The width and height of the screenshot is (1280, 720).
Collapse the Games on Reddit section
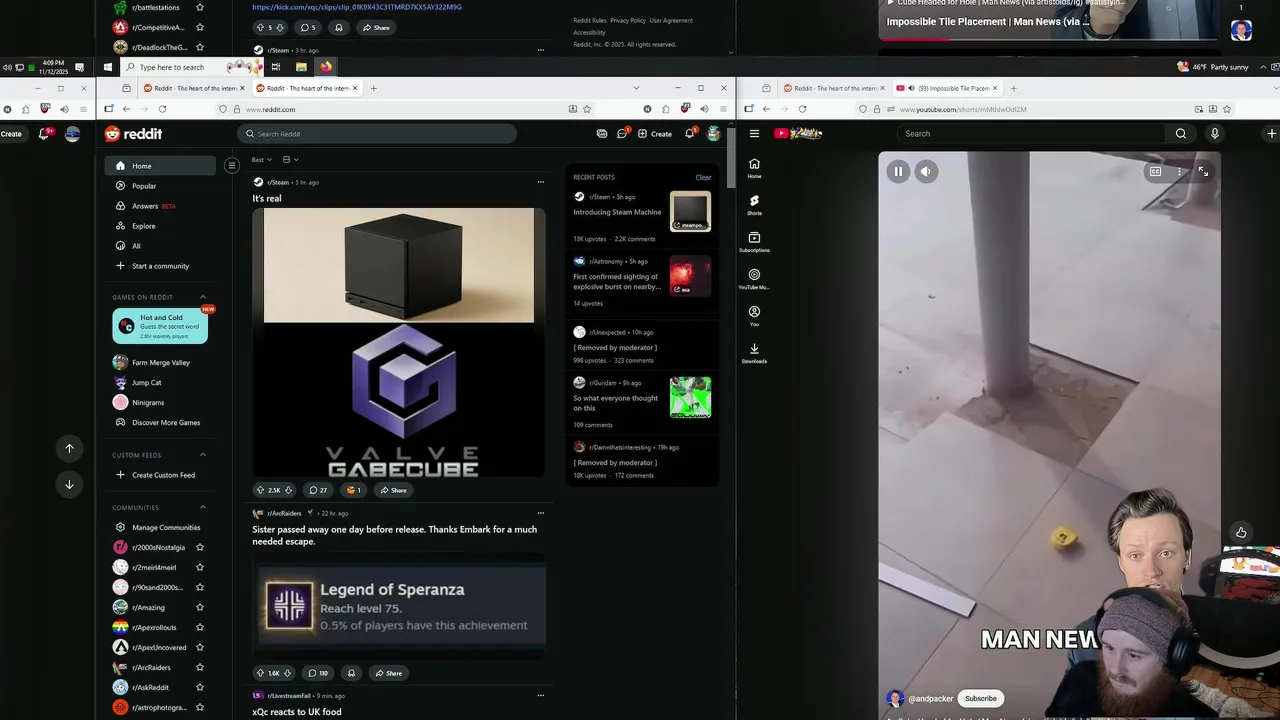click(203, 297)
